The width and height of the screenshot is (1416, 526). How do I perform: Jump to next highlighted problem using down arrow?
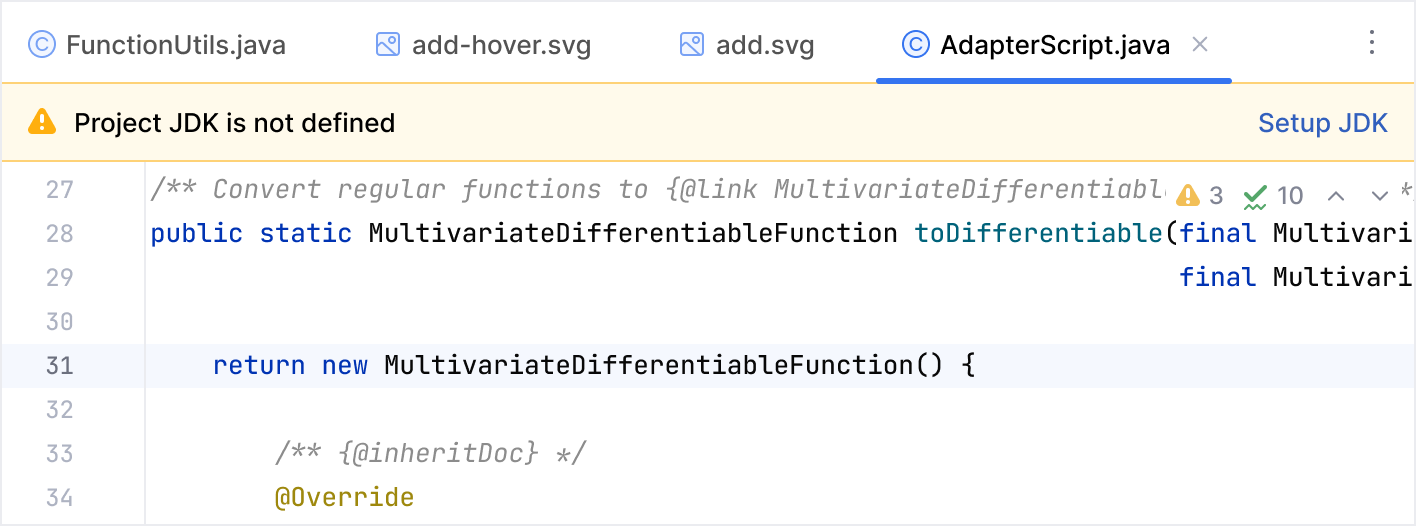(1379, 195)
